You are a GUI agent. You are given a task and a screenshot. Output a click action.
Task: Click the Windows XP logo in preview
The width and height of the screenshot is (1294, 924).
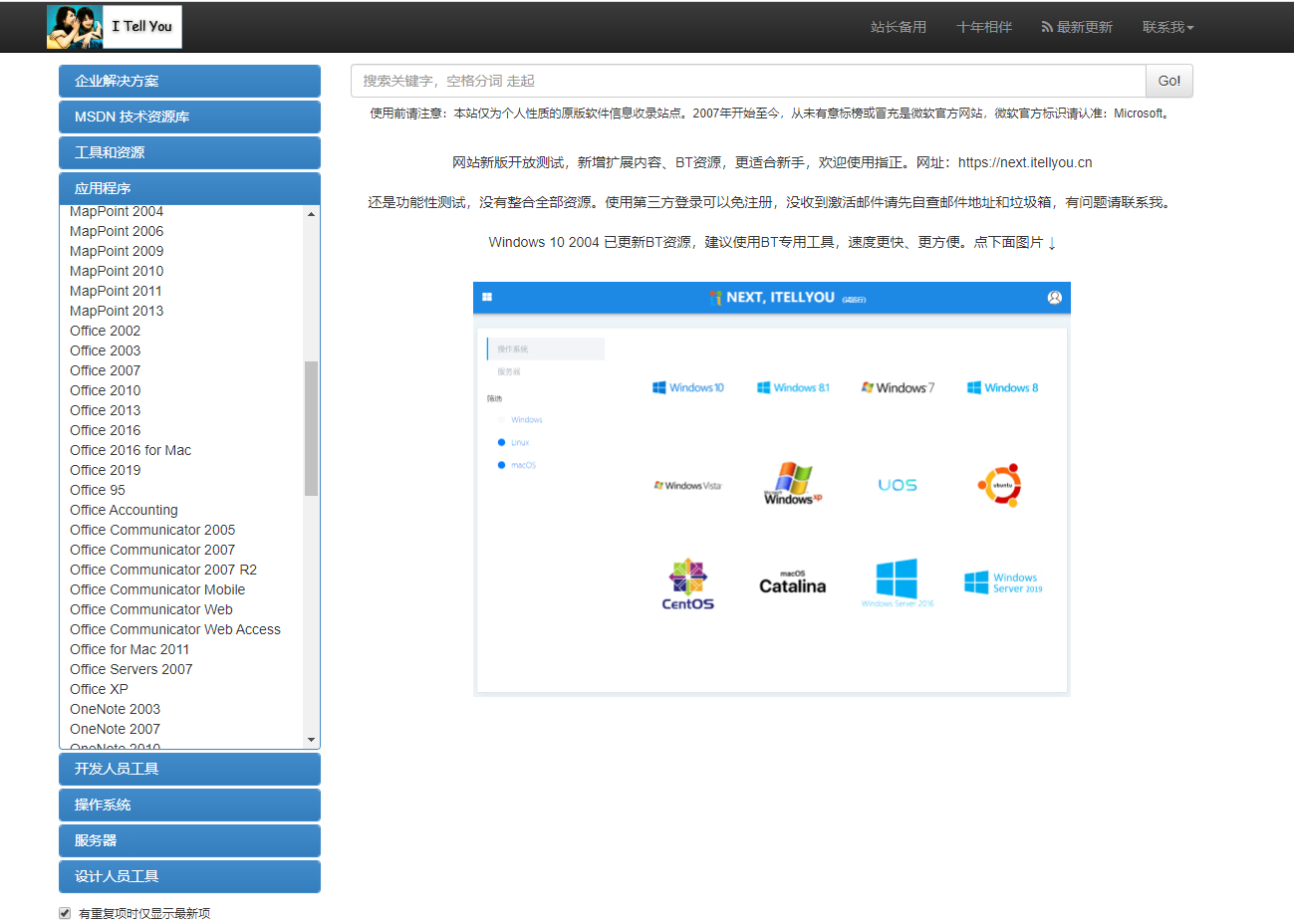[x=793, y=484]
